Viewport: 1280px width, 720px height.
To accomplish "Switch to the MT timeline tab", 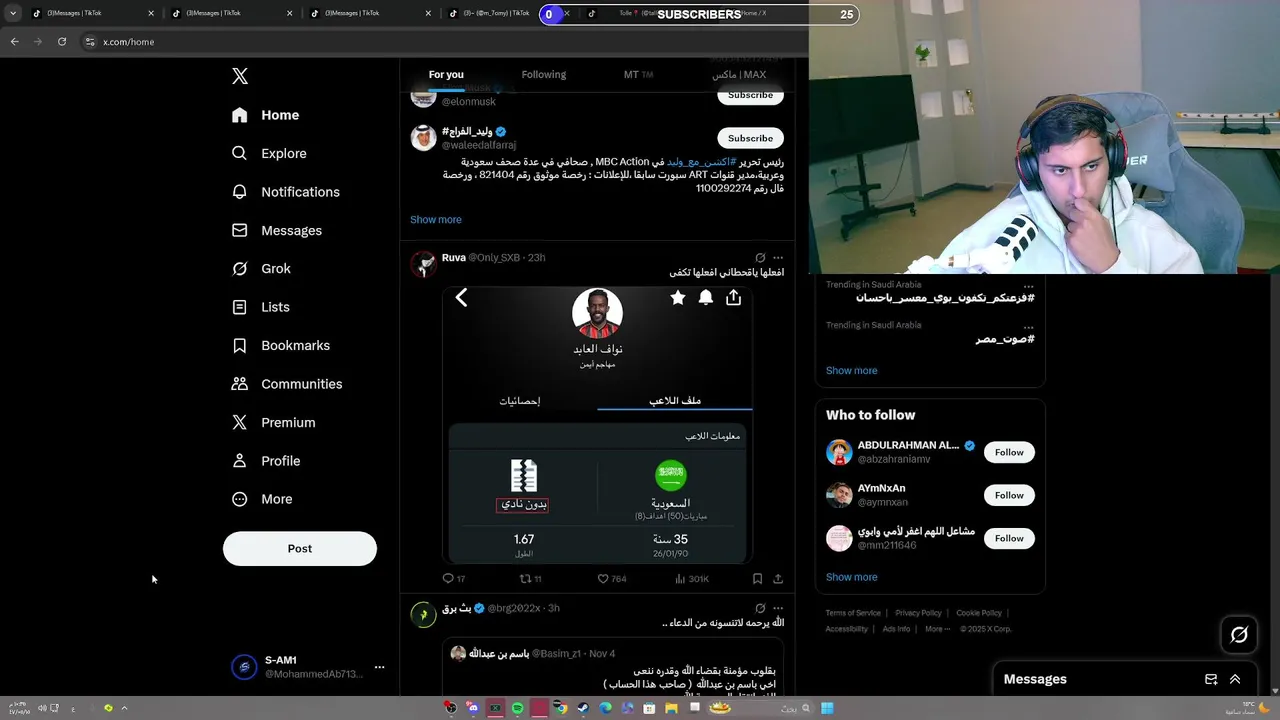I will pos(638,75).
